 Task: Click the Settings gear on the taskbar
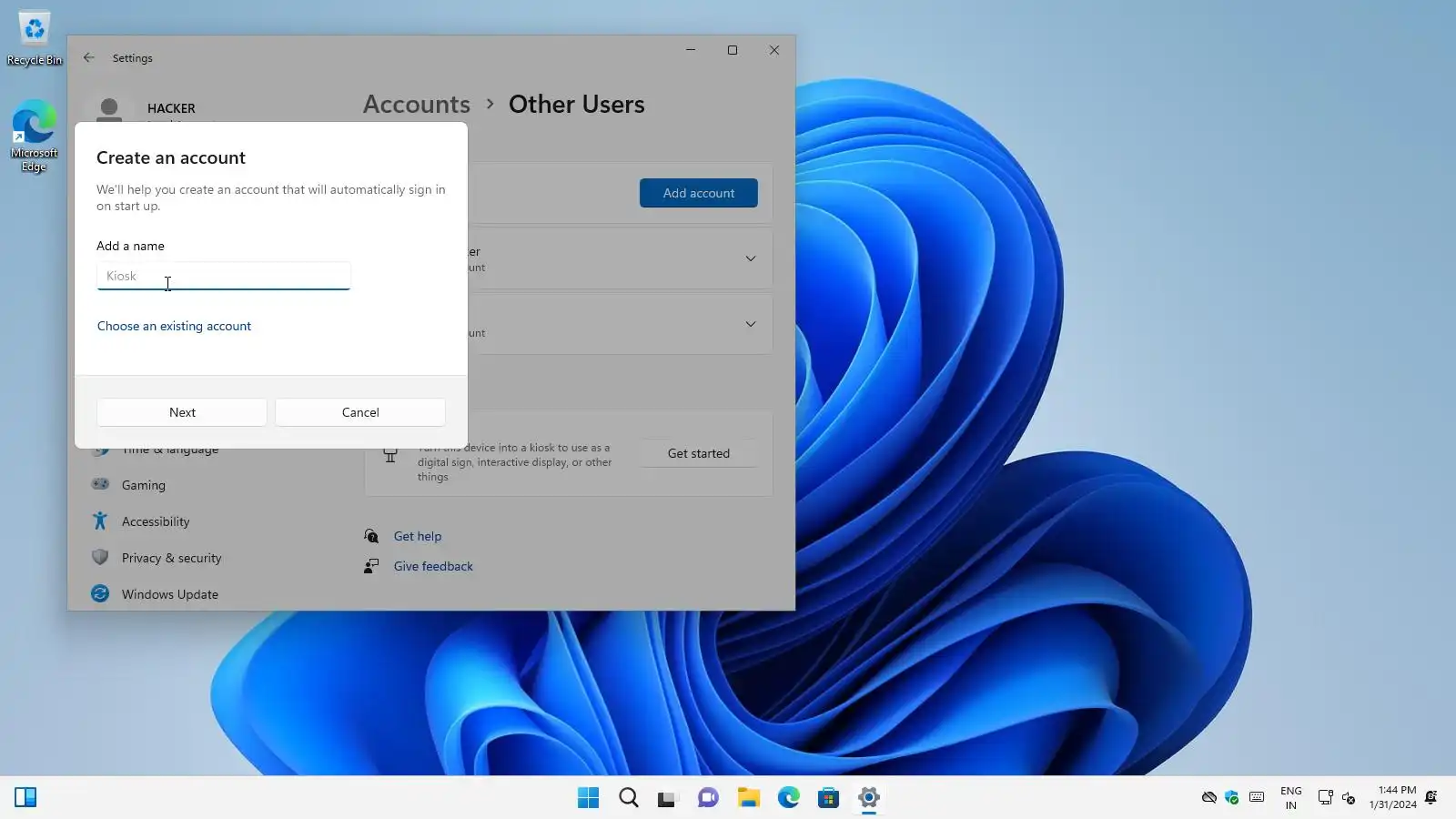(869, 798)
